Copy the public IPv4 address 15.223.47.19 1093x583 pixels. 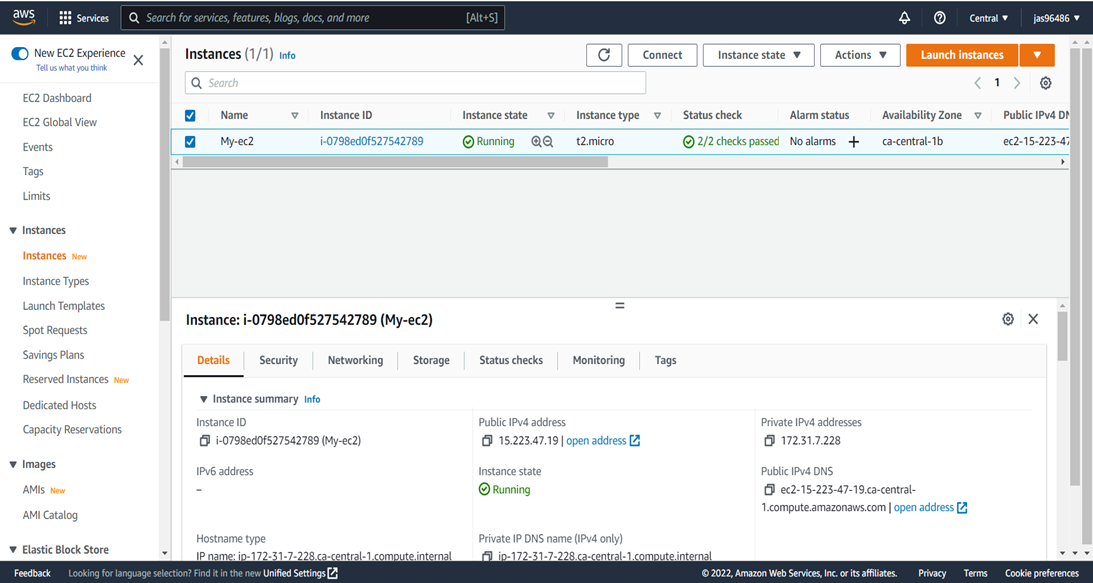click(x=487, y=441)
